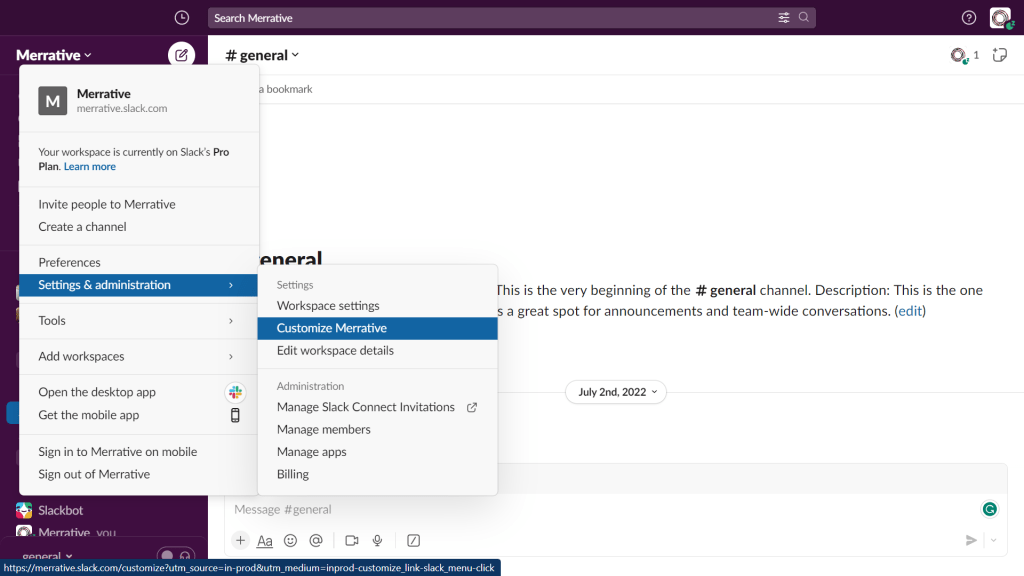1024x576 pixels.
Task: Open the canvas icon next to #general
Action: 999,55
